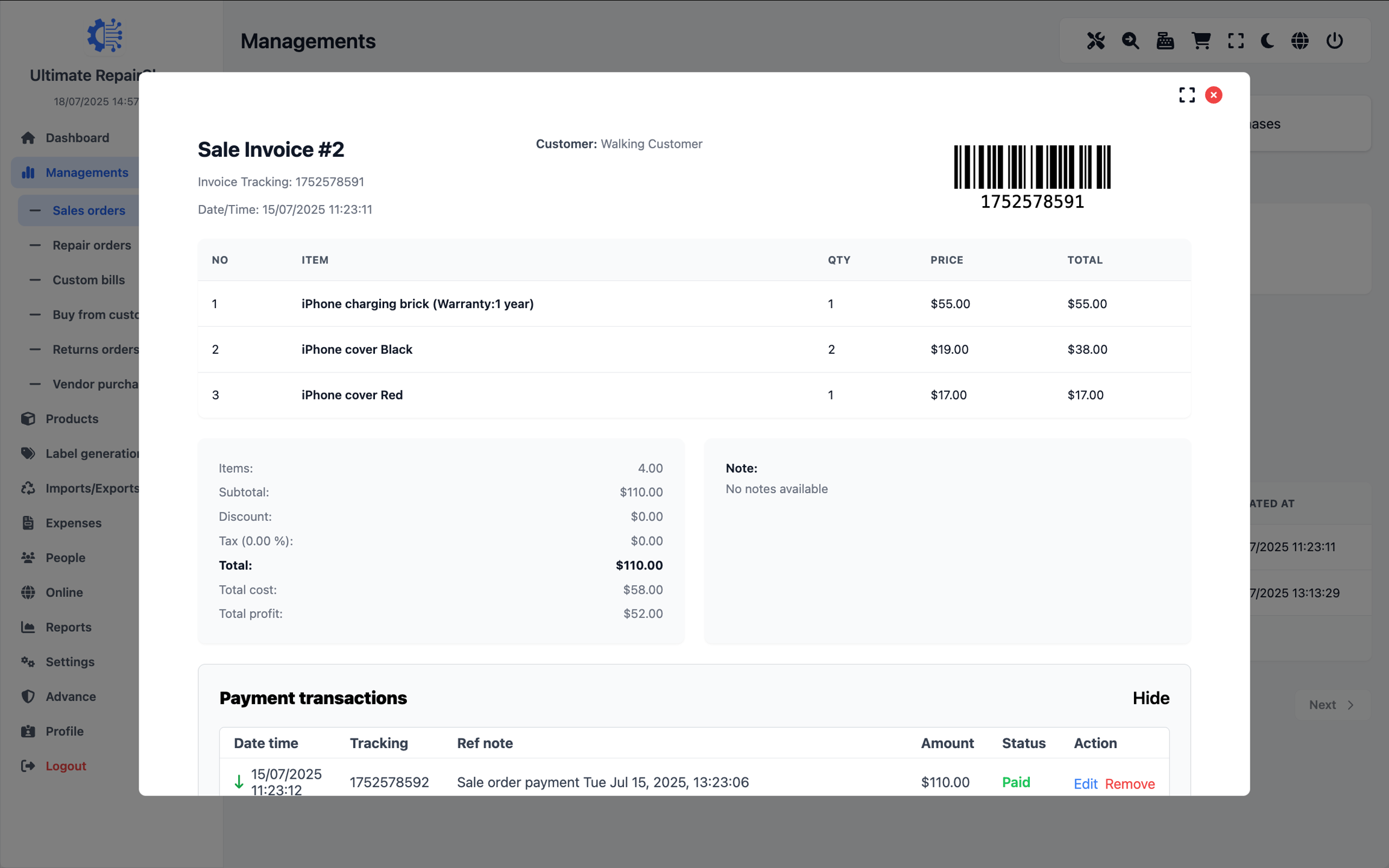
Task: Click the power off icon
Action: tap(1334, 41)
